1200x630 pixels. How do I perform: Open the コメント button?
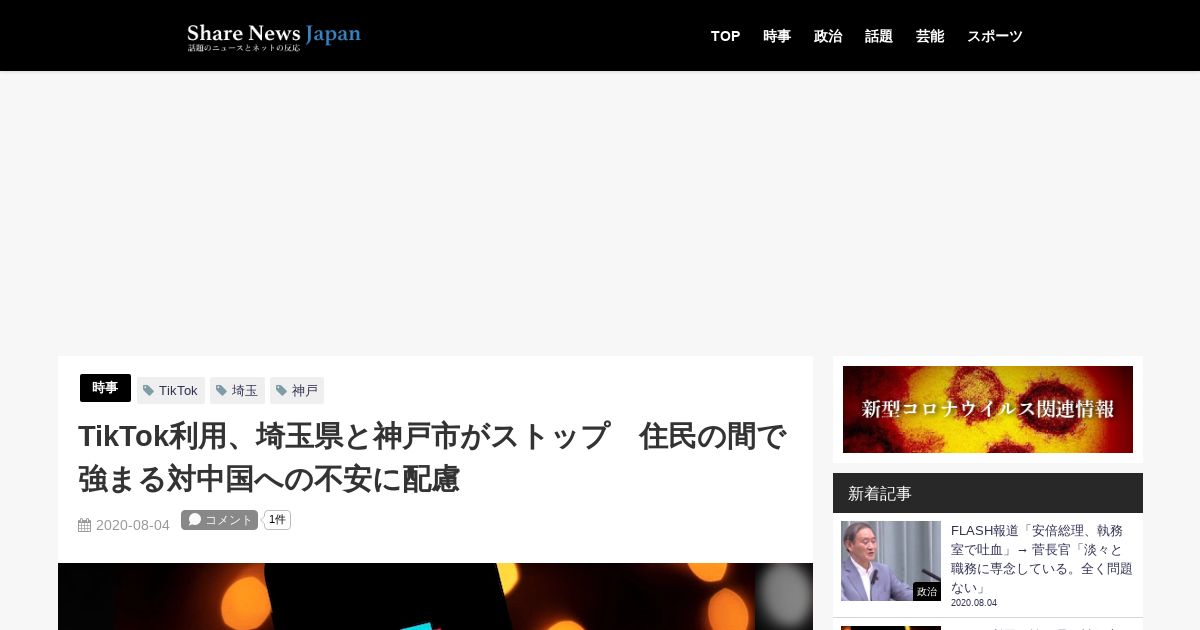(219, 520)
